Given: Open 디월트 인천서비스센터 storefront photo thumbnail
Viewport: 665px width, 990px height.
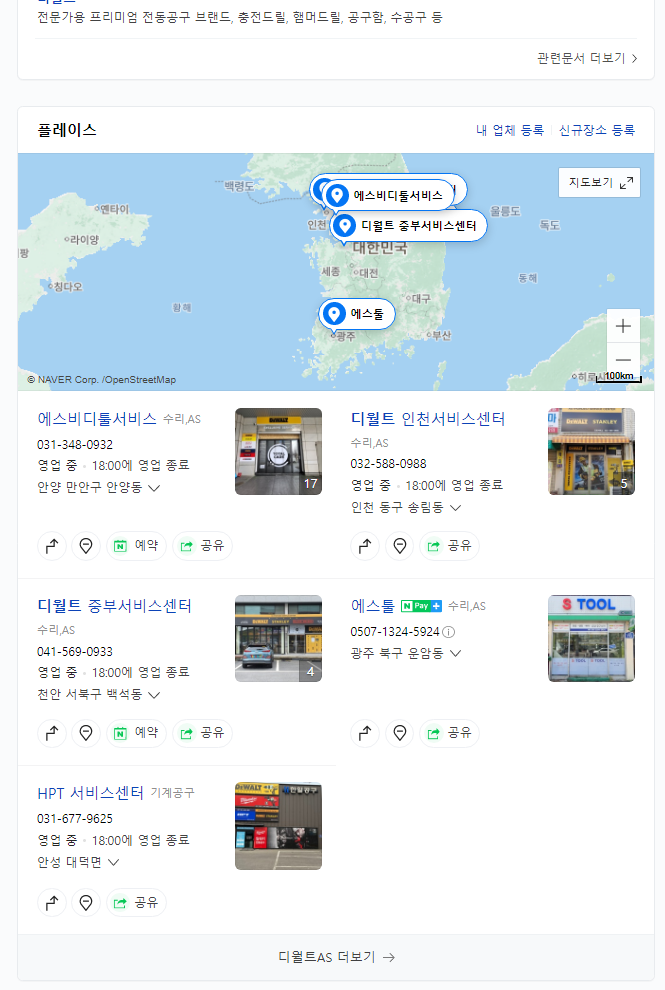Looking at the screenshot, I should (591, 451).
